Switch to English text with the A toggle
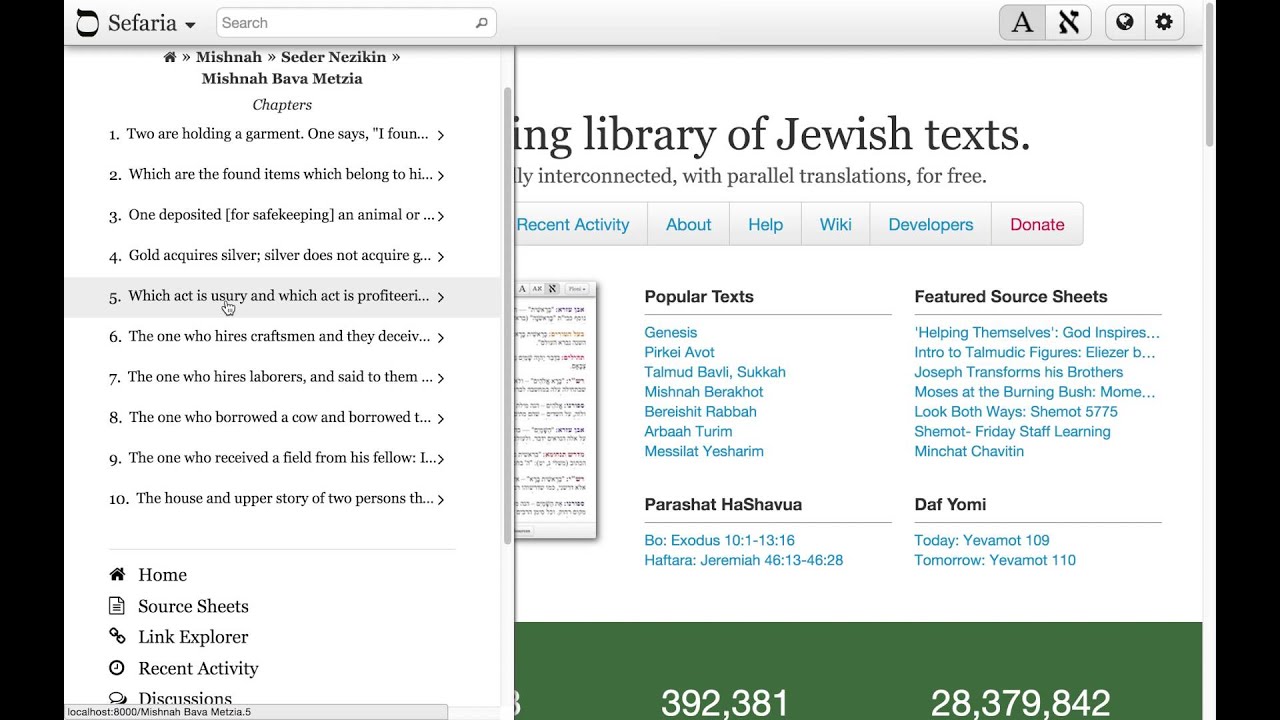1280x720 pixels. click(x=1022, y=23)
